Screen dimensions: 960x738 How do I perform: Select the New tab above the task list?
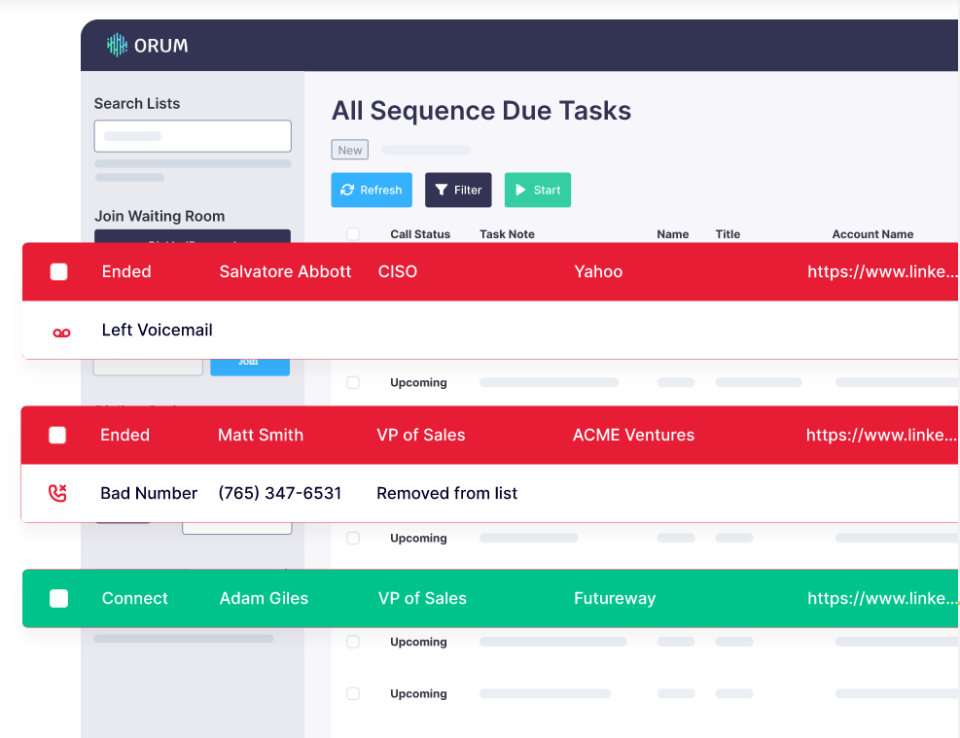(349, 149)
